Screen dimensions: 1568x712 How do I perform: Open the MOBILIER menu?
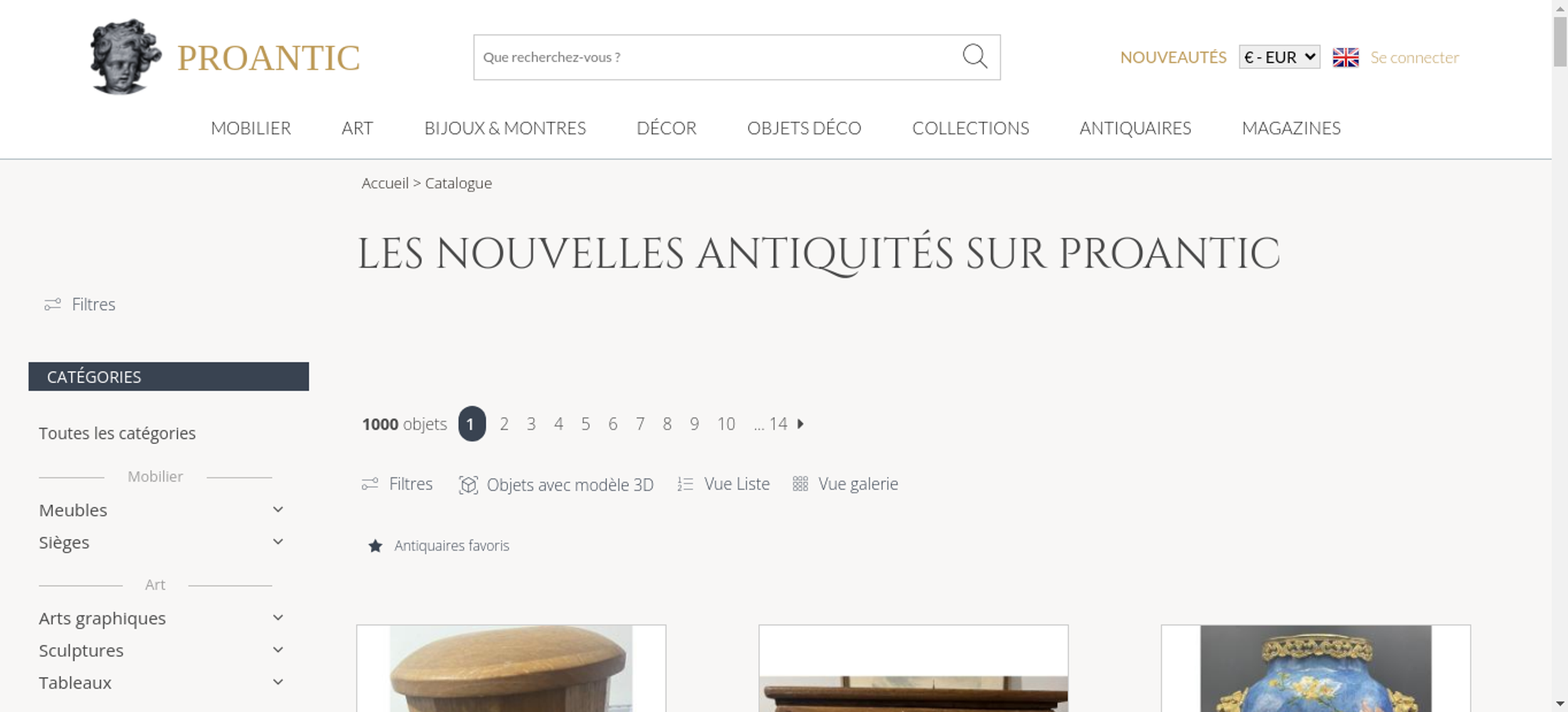click(251, 128)
